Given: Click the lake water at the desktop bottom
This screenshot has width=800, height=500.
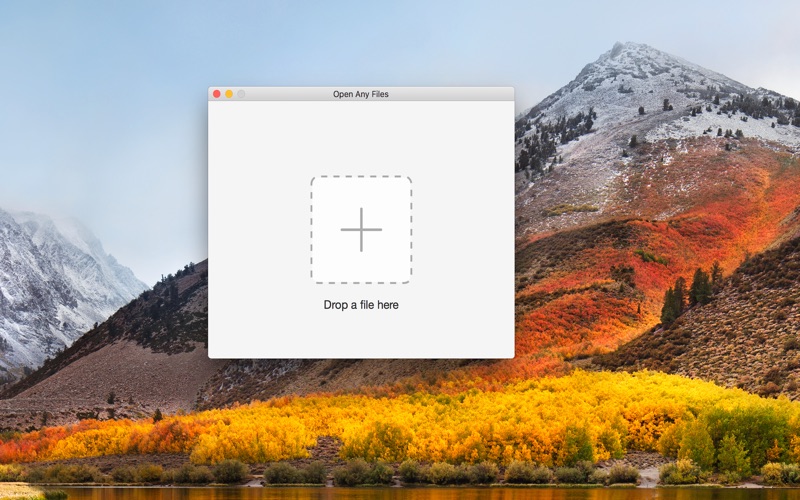Looking at the screenshot, I should [400, 493].
